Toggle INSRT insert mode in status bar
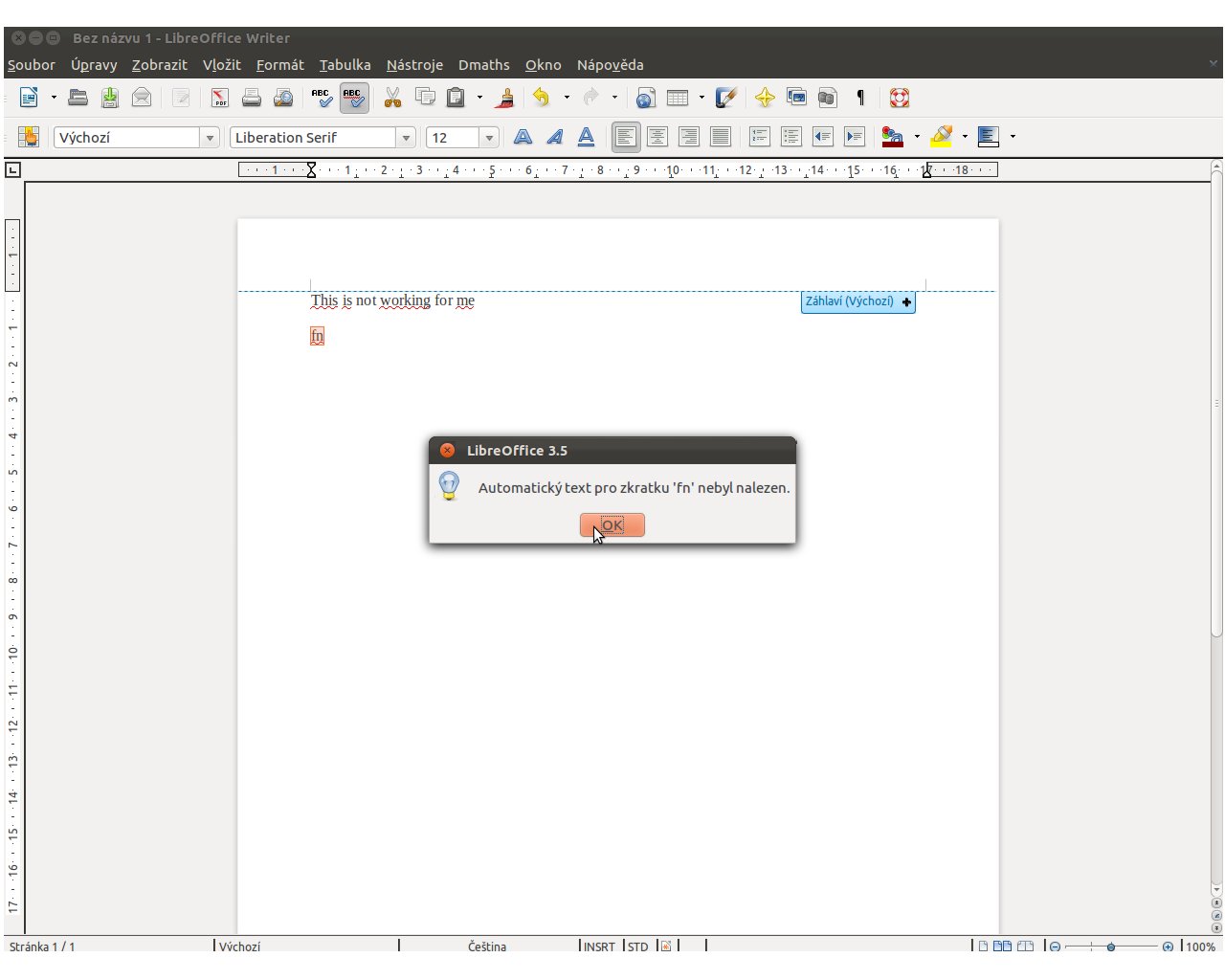The image size is (1225, 980). click(x=599, y=947)
